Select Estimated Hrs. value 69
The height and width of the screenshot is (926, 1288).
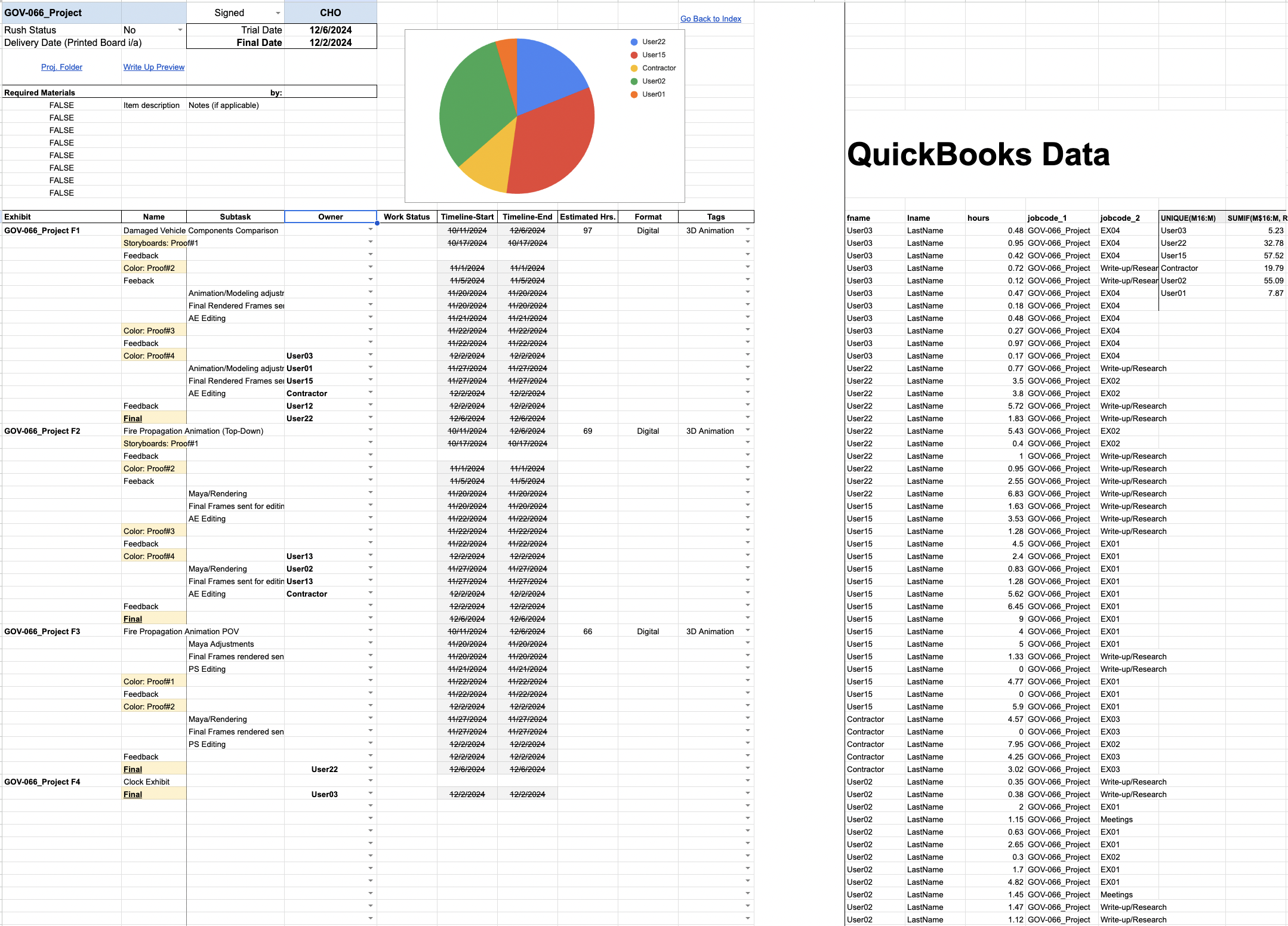(588, 431)
